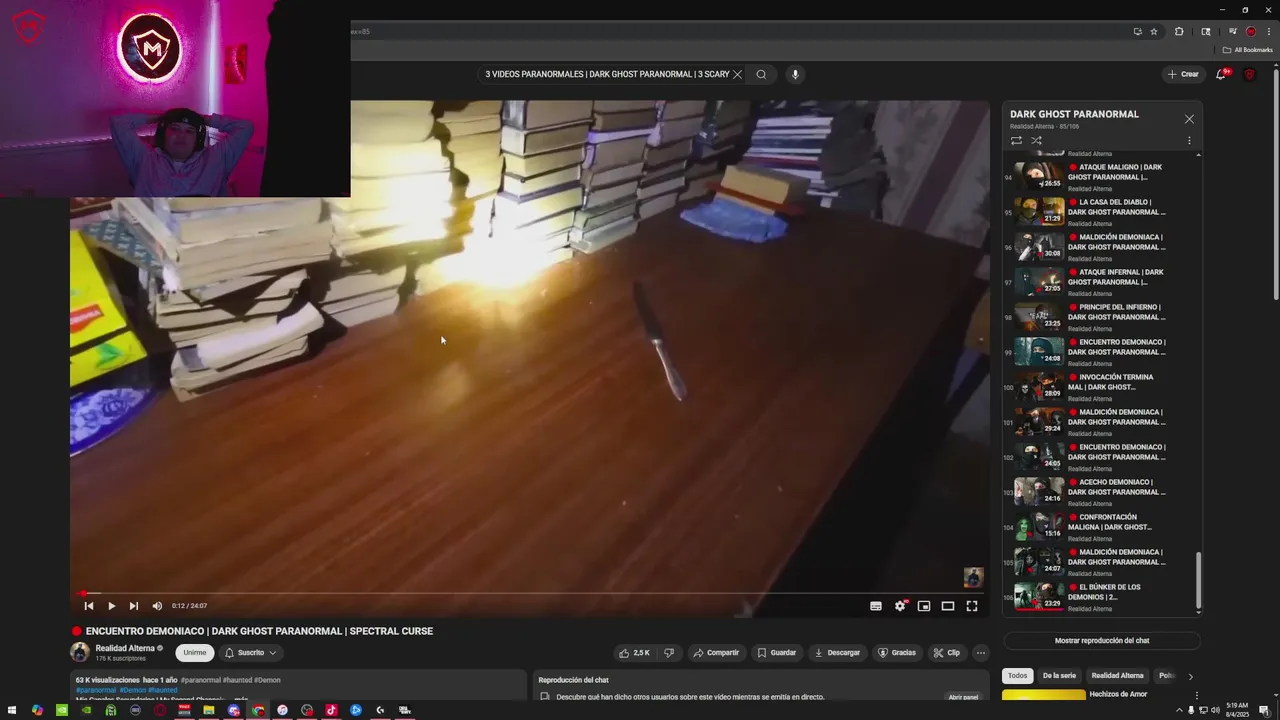1280x720 pixels.
Task: Click Mostrar reproducción del chat
Action: 1101,641
